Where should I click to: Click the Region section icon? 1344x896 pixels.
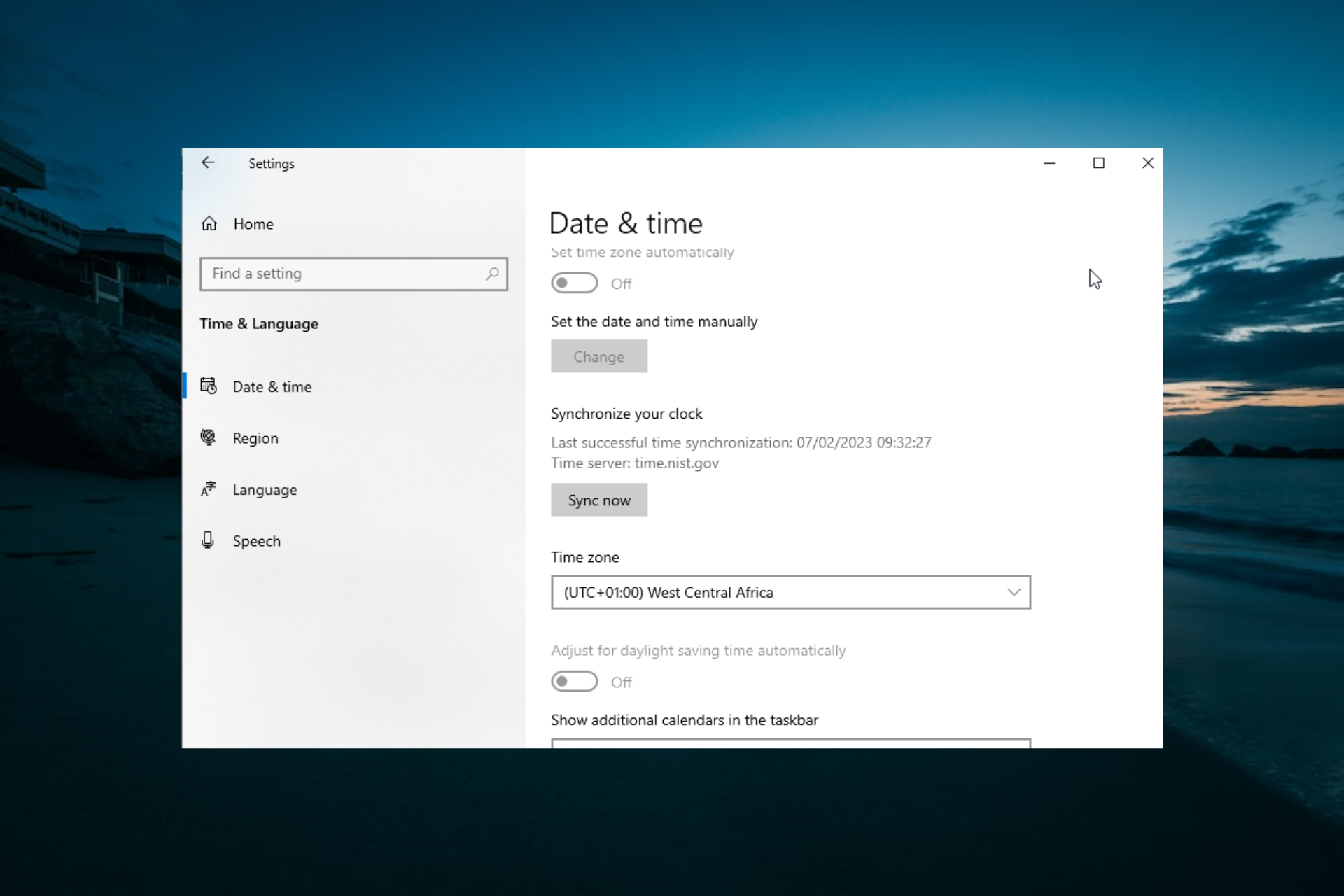[x=207, y=437]
